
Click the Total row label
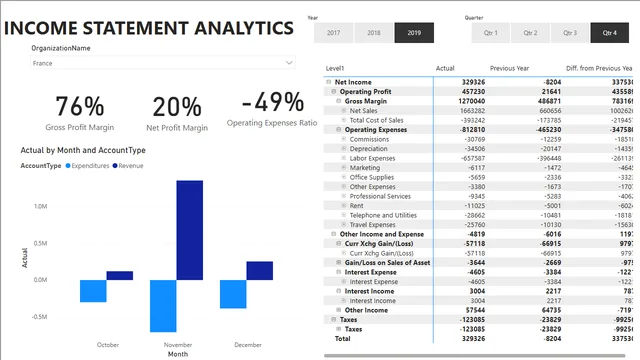click(342, 338)
